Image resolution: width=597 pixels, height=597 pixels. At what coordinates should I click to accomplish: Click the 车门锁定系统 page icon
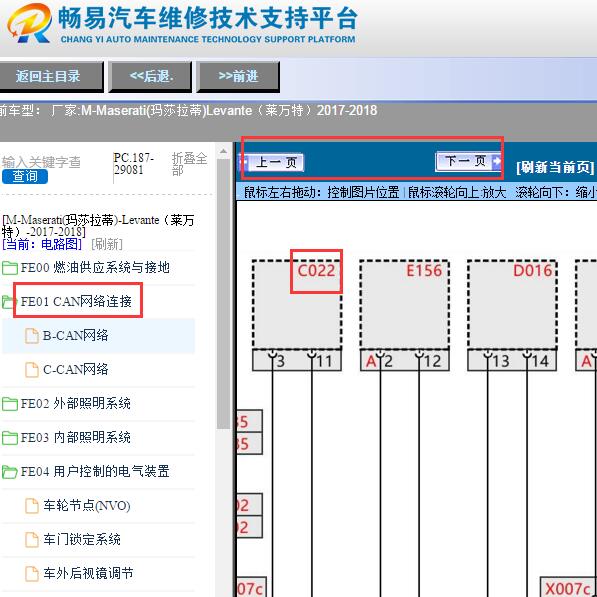pos(32,540)
